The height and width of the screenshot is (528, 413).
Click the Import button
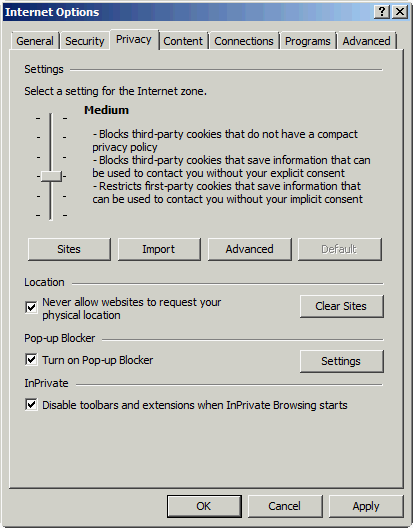(159, 249)
